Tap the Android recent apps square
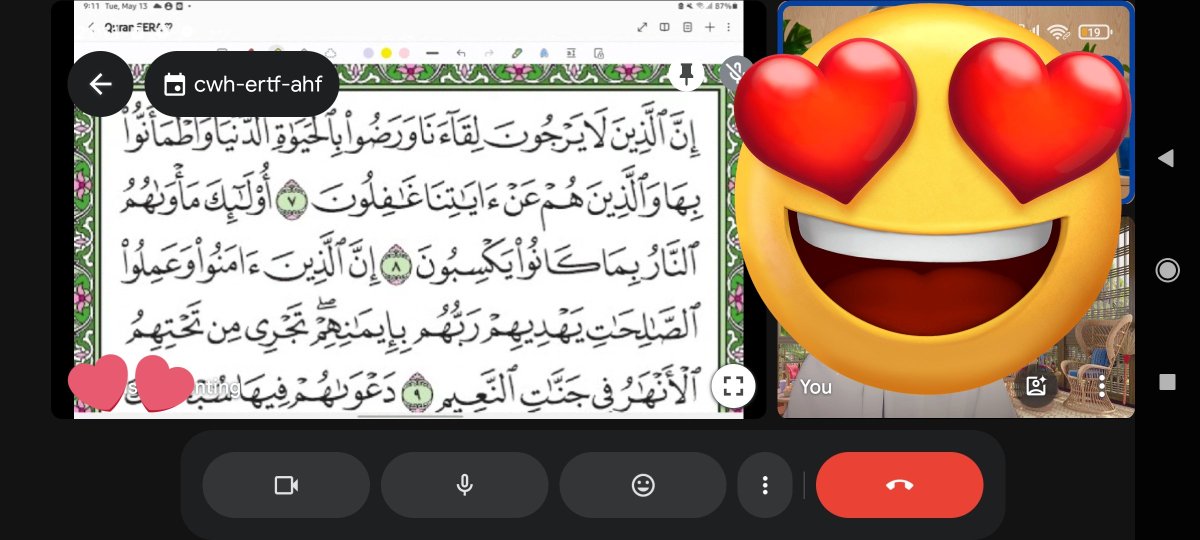The height and width of the screenshot is (540, 1200). click(1167, 382)
